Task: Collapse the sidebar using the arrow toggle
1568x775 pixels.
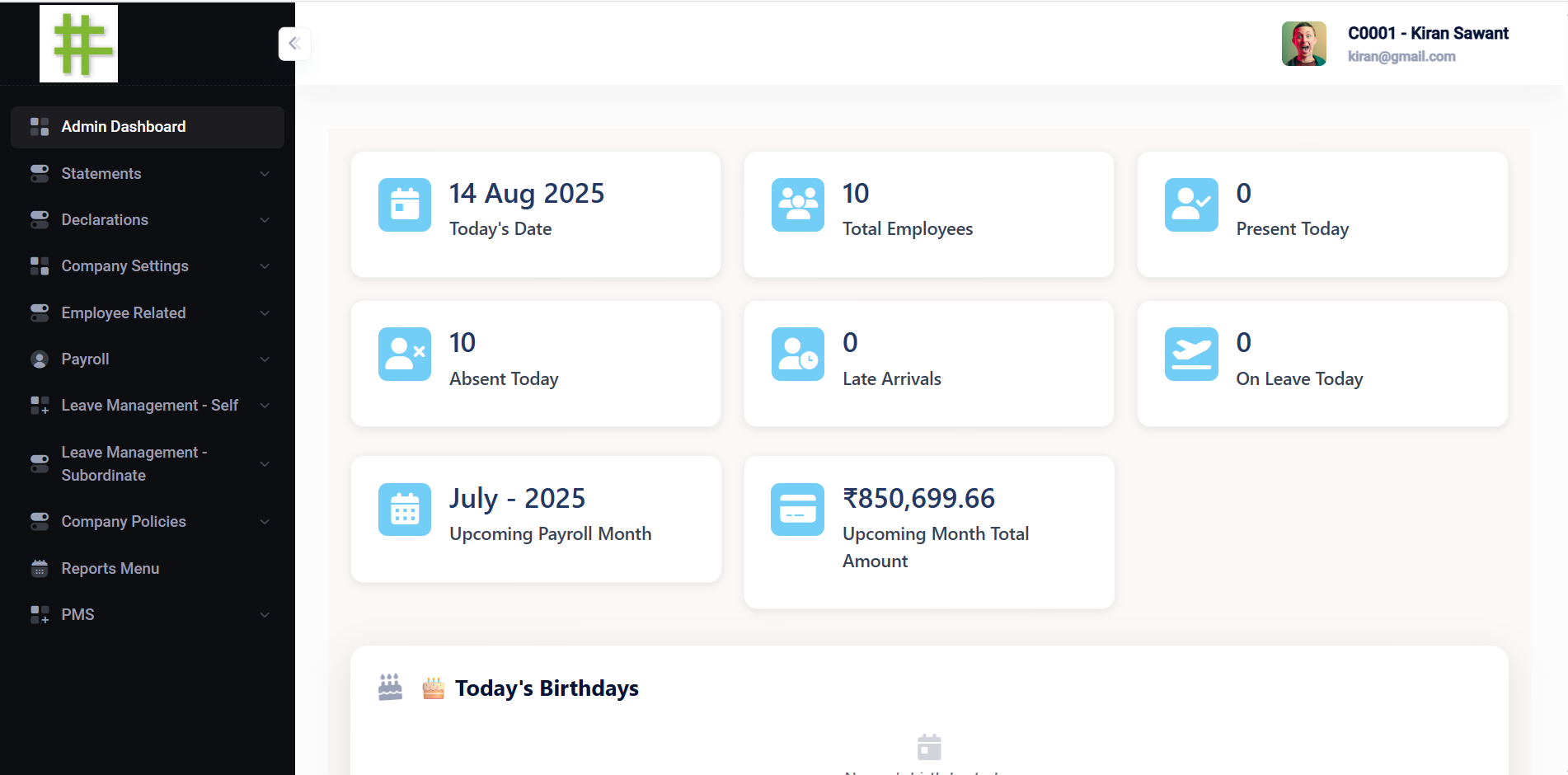Action: click(x=294, y=43)
